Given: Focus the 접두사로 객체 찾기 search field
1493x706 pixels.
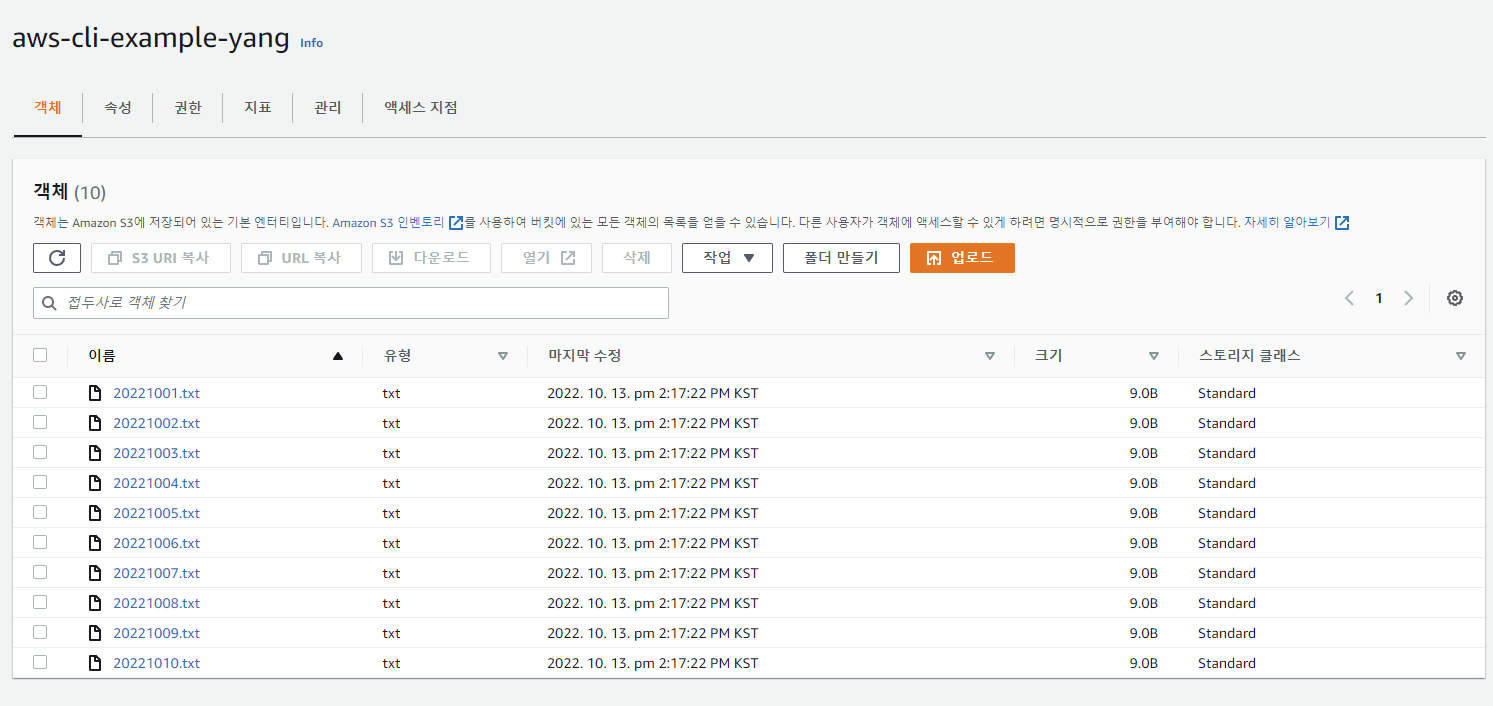Looking at the screenshot, I should 351,303.
